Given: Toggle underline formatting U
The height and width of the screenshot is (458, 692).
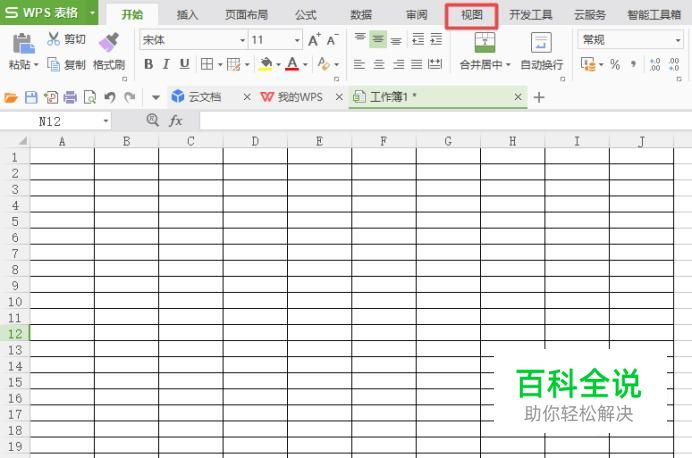Looking at the screenshot, I should 184,64.
